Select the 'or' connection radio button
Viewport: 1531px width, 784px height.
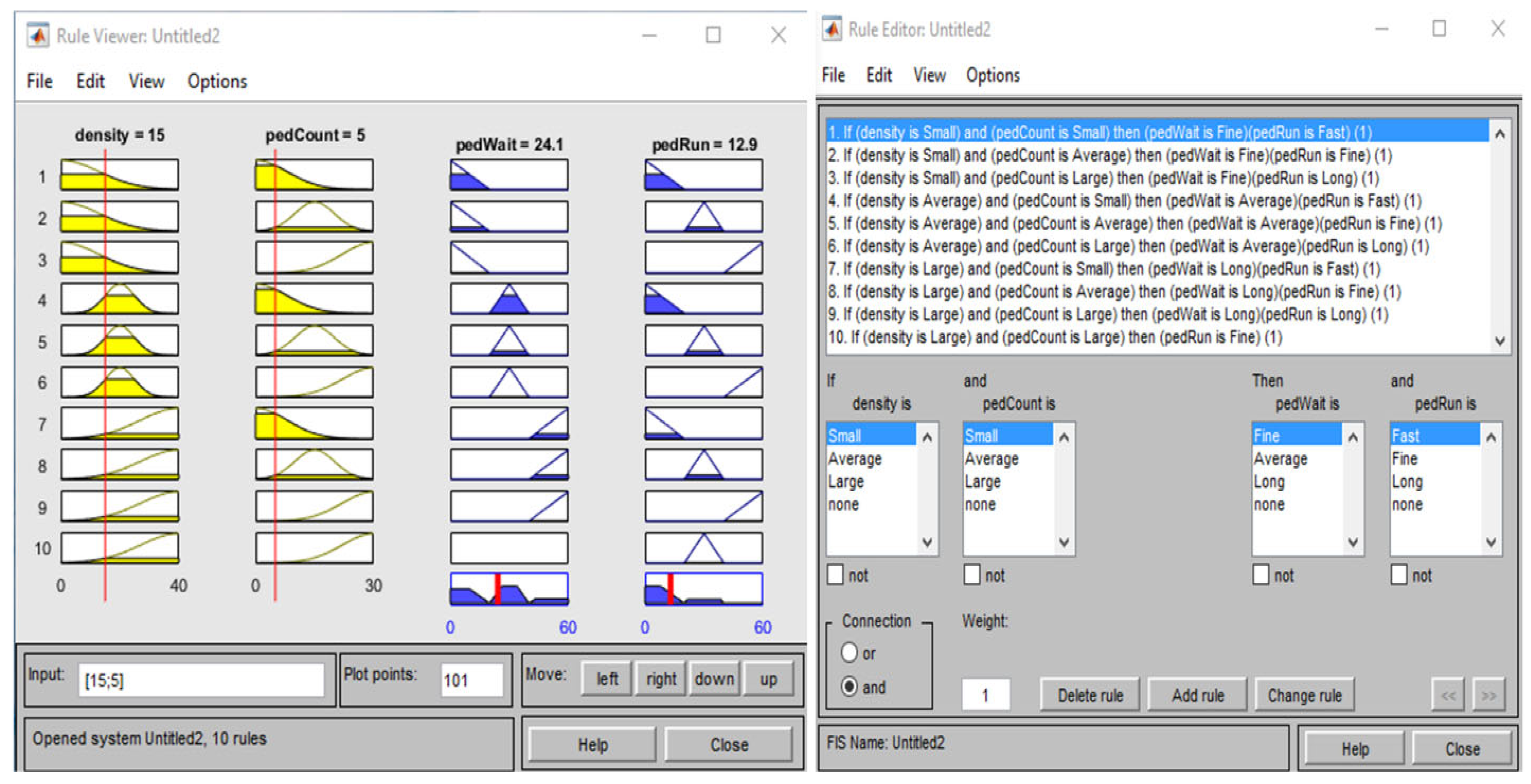tap(849, 653)
